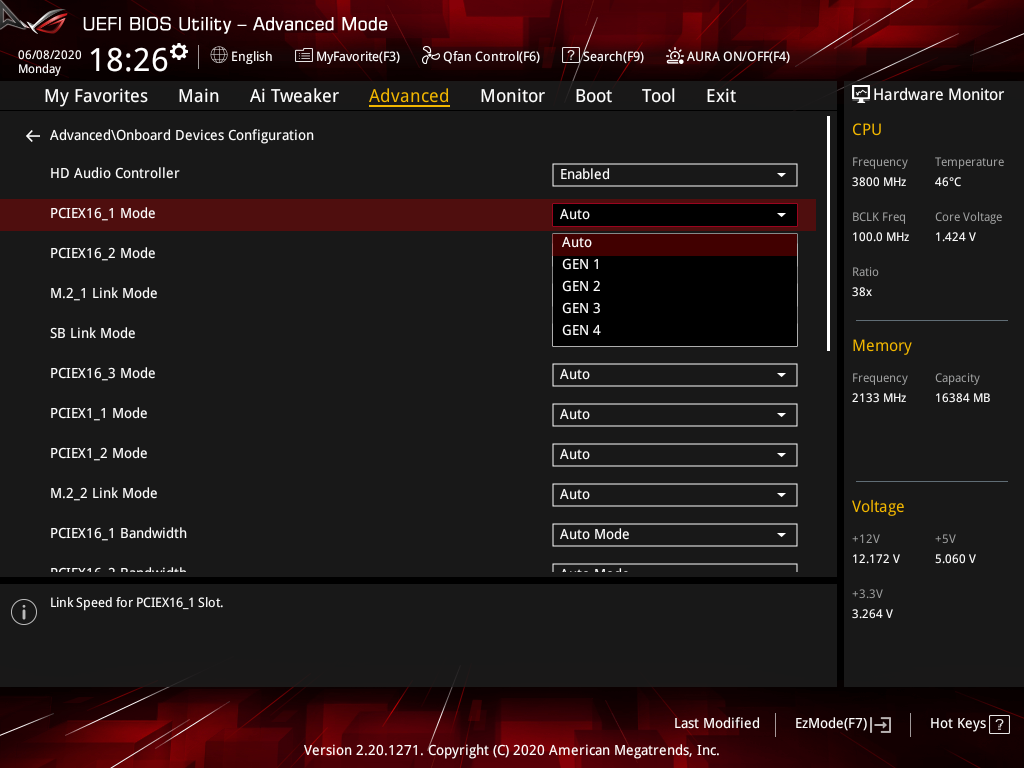Click the CPU heading in Hardware Monitor
Viewport: 1024px width, 768px height.
867,129
